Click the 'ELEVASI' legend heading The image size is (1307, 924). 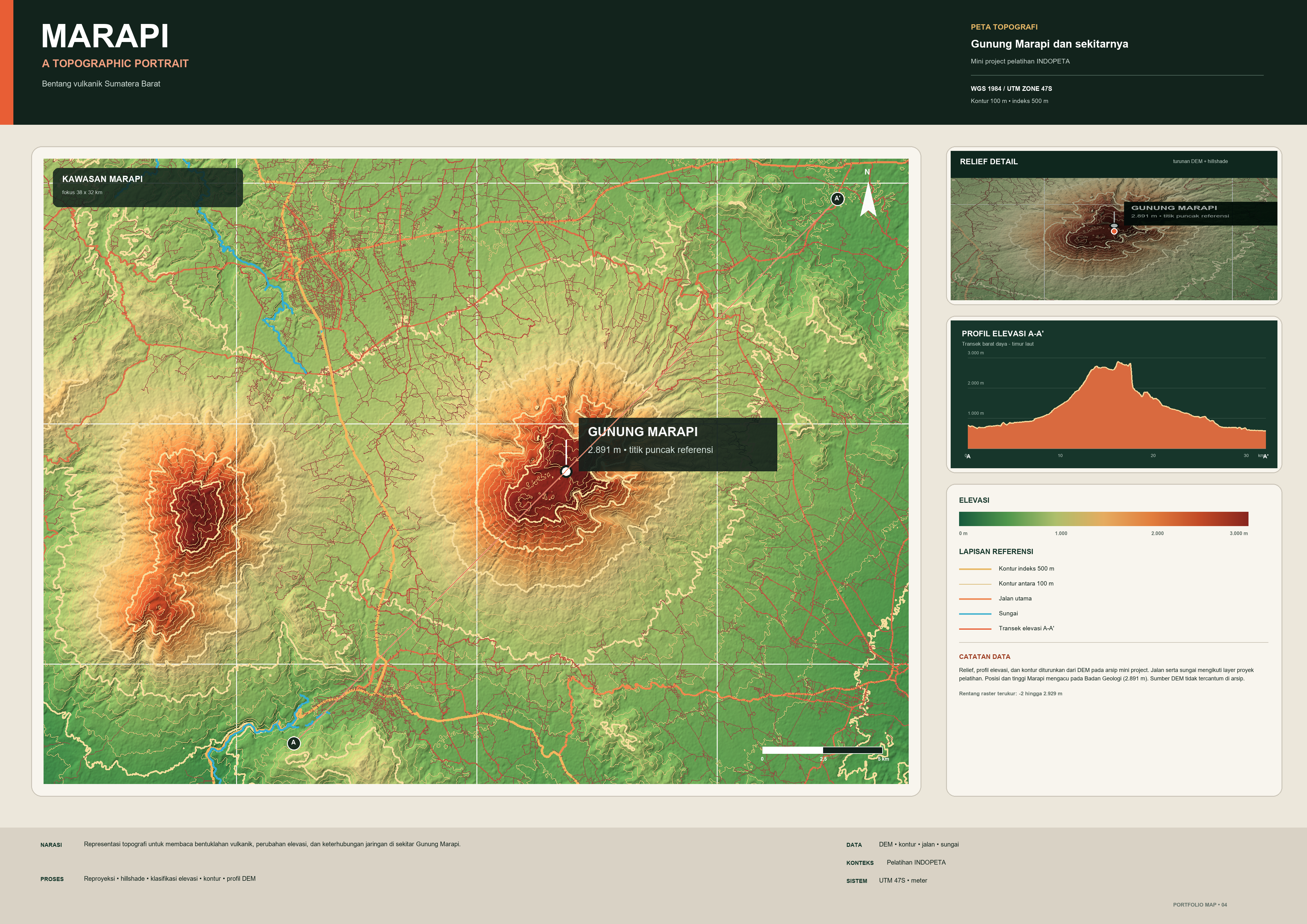click(974, 501)
